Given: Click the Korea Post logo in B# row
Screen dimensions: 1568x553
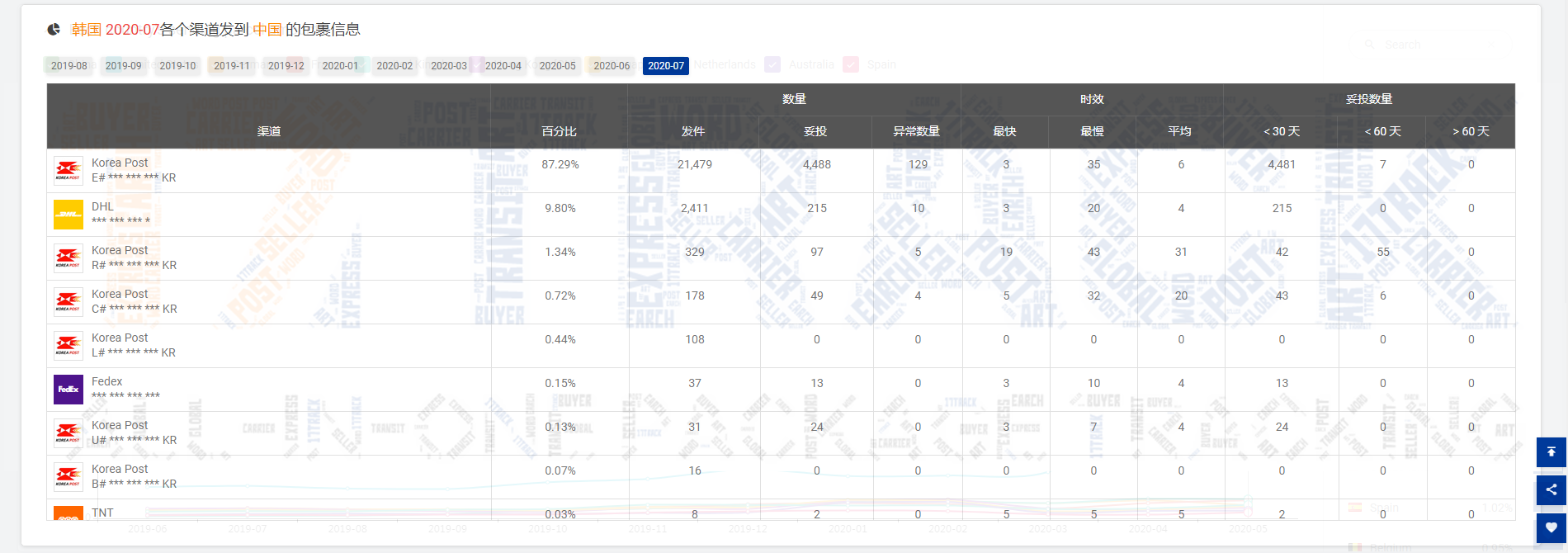Looking at the screenshot, I should click(x=68, y=477).
